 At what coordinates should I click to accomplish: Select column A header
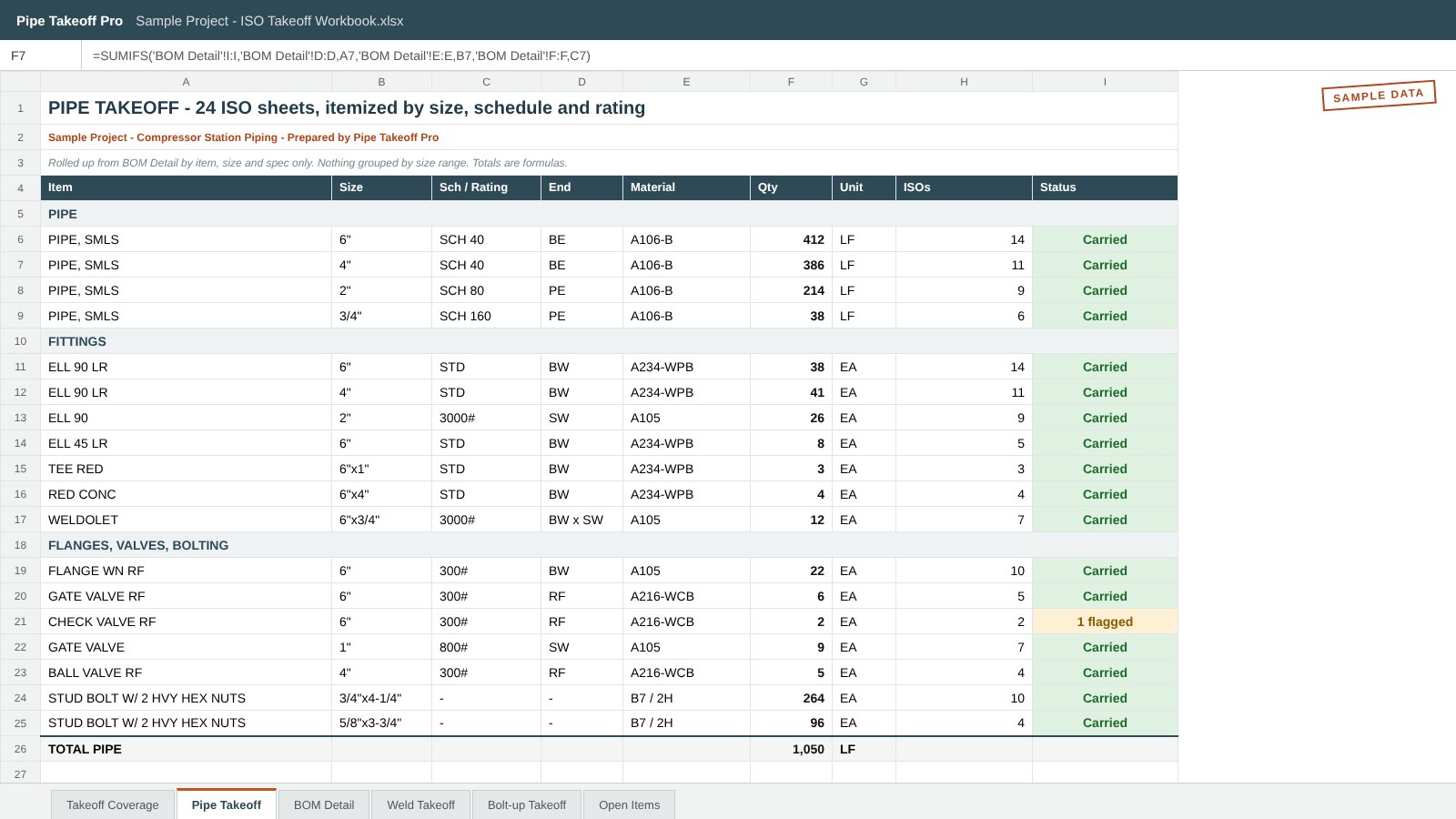point(187,82)
